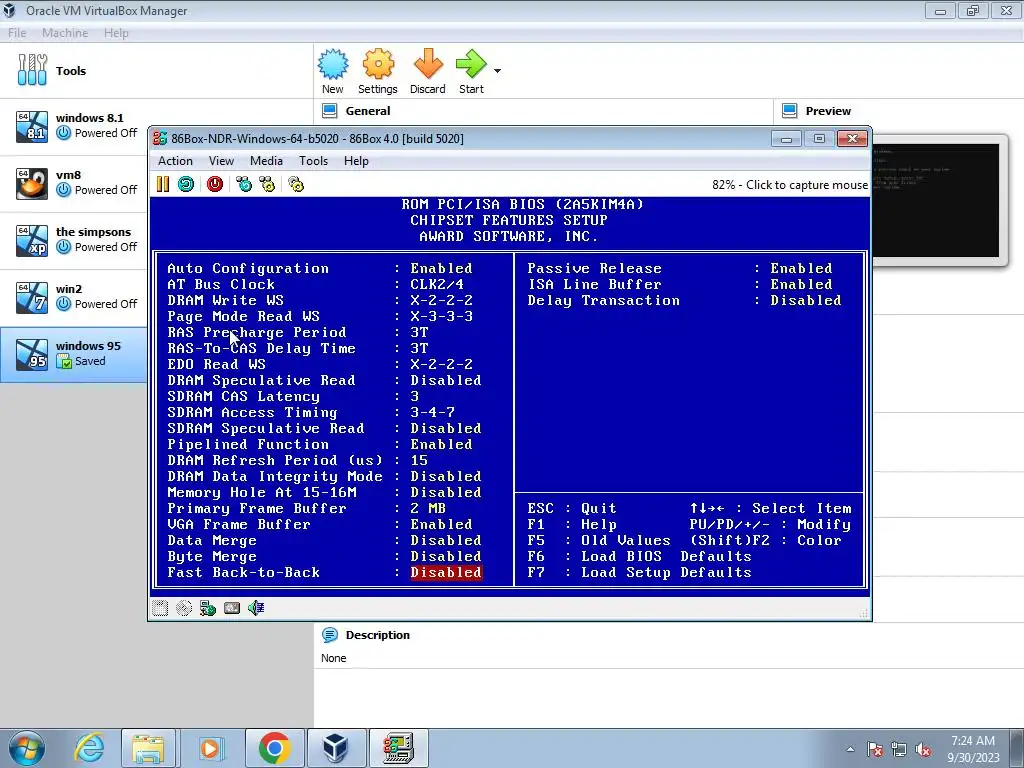The width and height of the screenshot is (1024, 768).
Task: Click the network status icon in 86Box status bar
Action: (x=208, y=608)
